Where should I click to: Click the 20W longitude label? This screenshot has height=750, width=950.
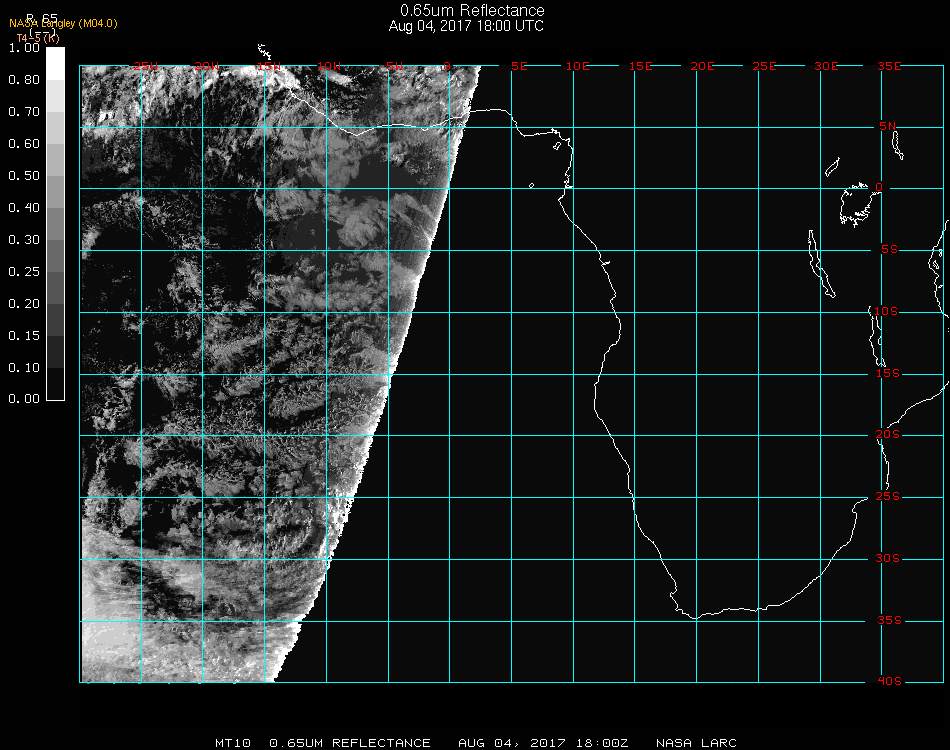(207, 66)
